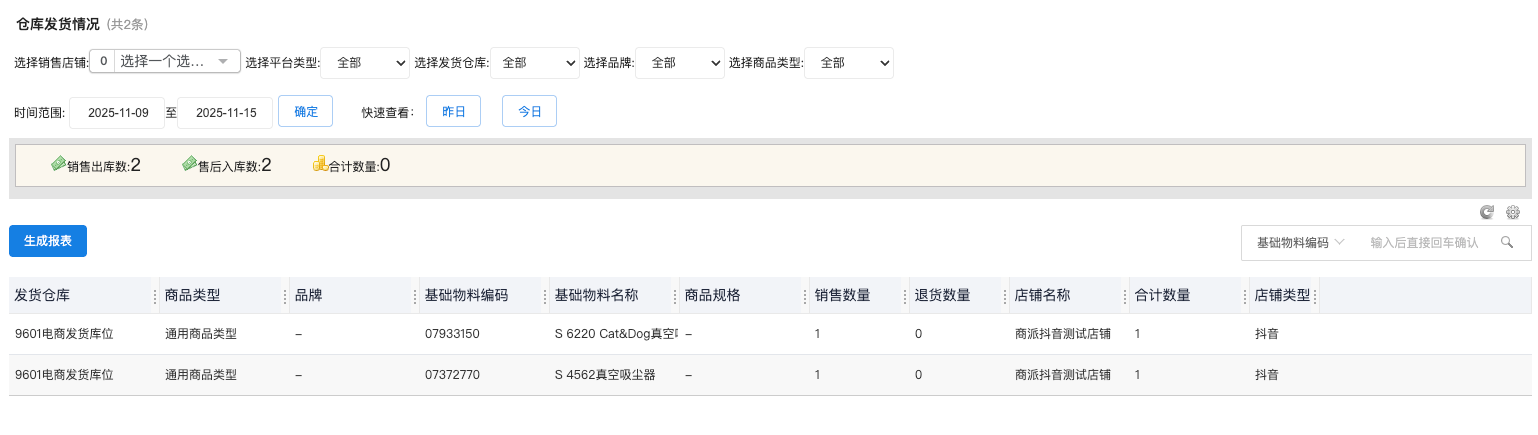Expand the 选择发货仓库 dropdown
This screenshot has width=1538, height=435.
(535, 62)
